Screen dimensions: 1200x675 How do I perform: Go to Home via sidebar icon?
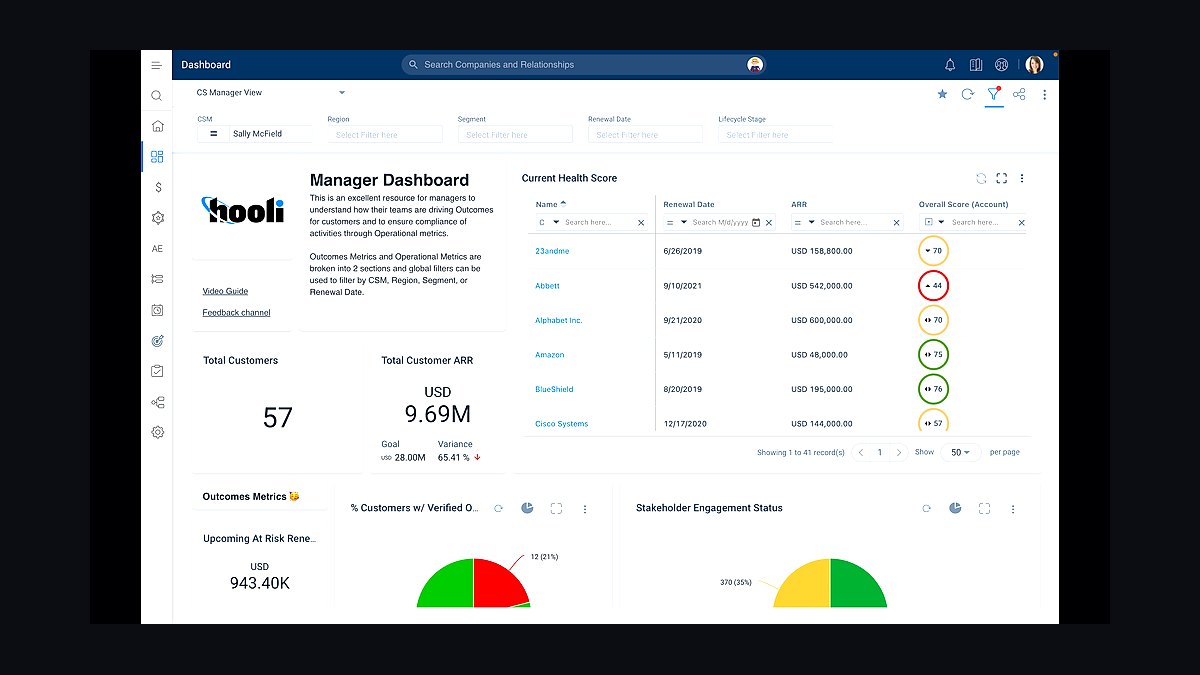pos(157,126)
